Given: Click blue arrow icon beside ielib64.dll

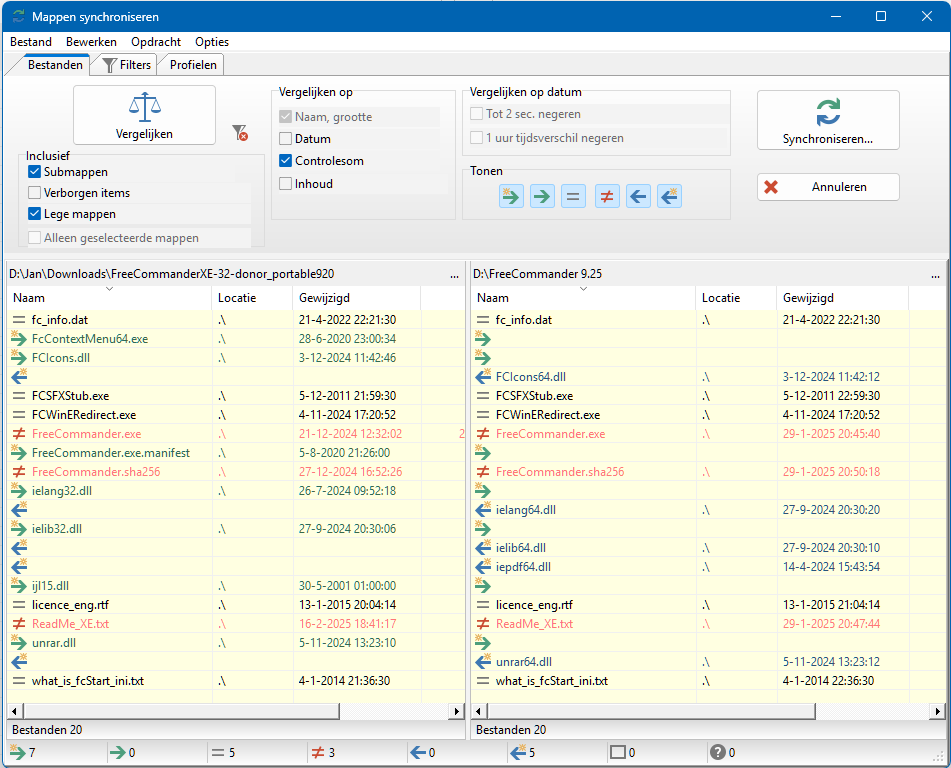Looking at the screenshot, I should tap(483, 548).
